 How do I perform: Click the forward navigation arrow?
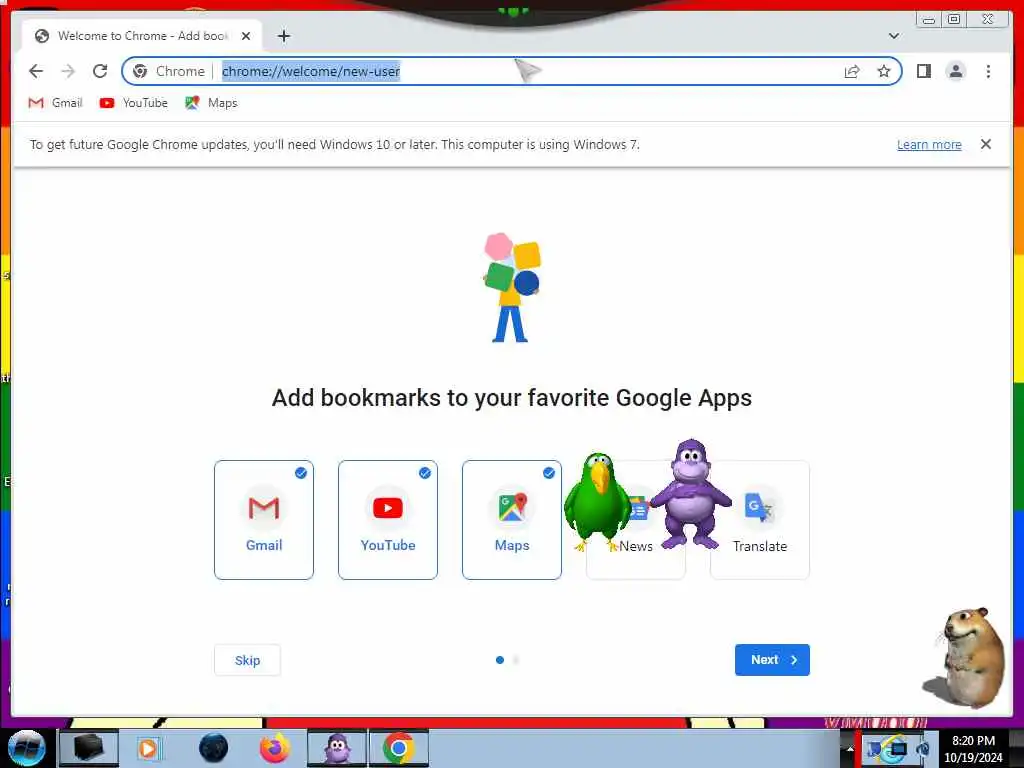click(68, 71)
